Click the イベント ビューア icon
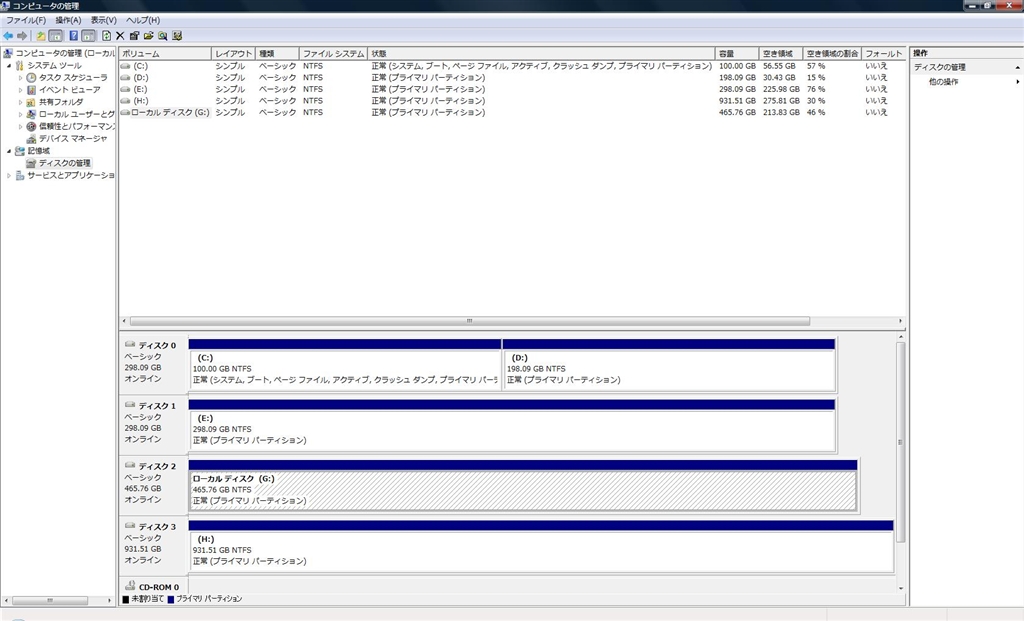 tap(31, 89)
